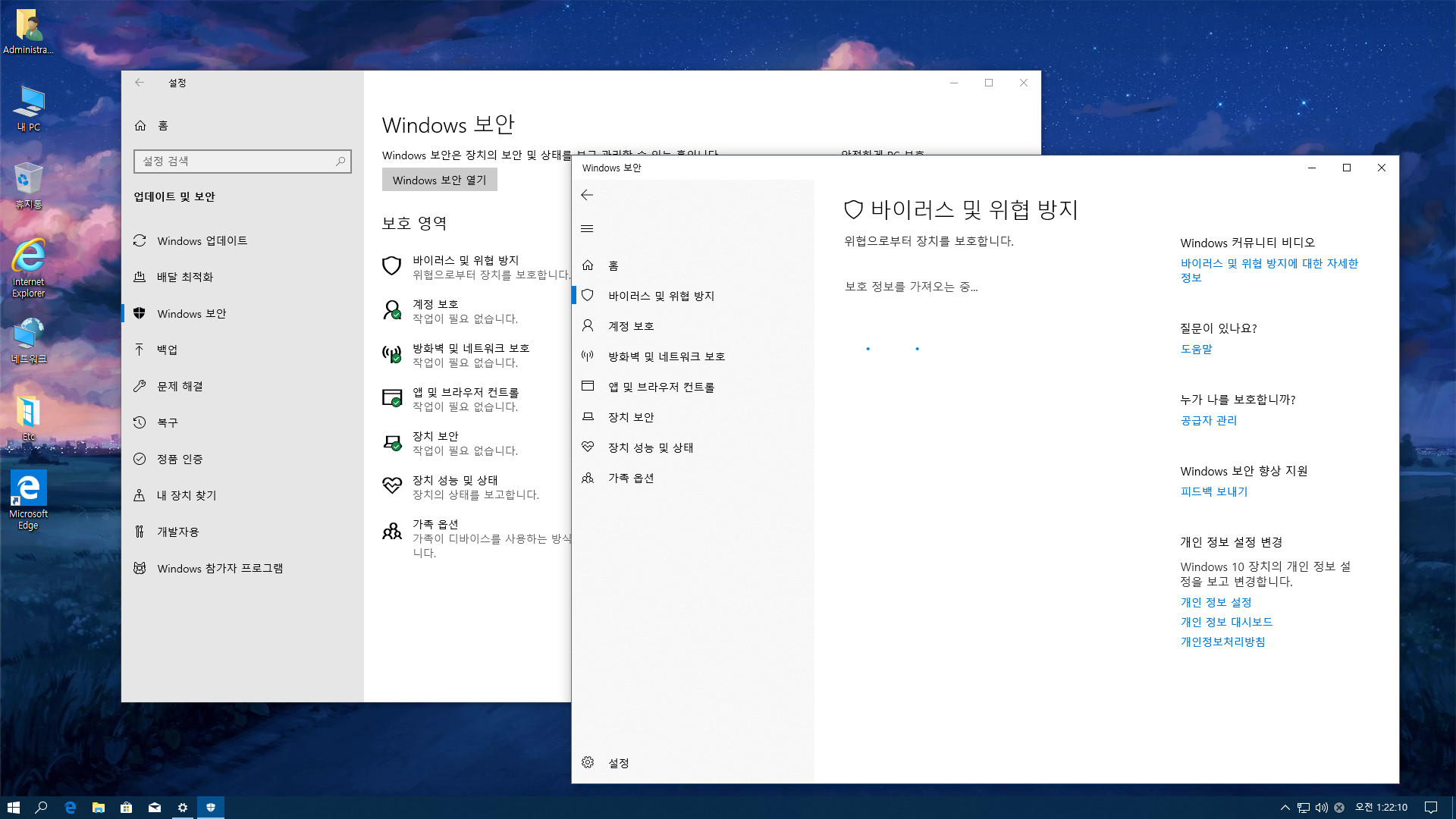Click the 가족 옵션 icon in Settings 보호 영역
Image resolution: width=1456 pixels, height=819 pixels.
pyautogui.click(x=392, y=531)
